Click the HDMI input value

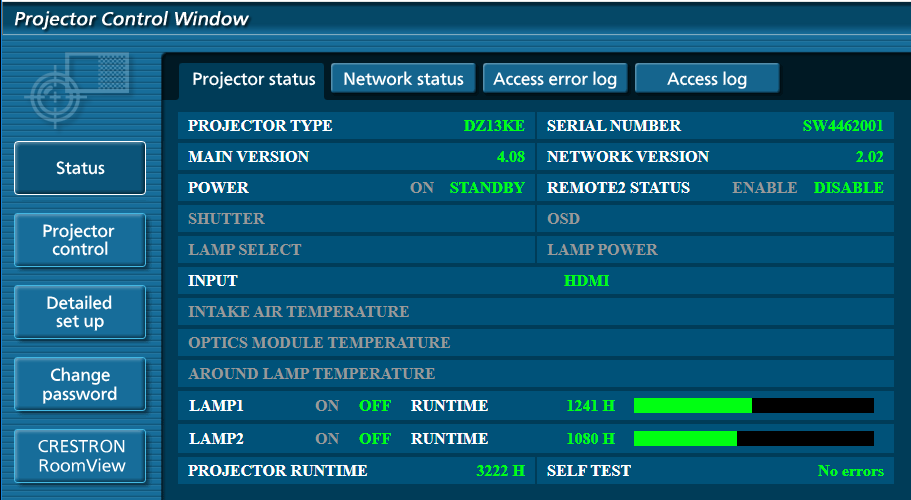586,281
